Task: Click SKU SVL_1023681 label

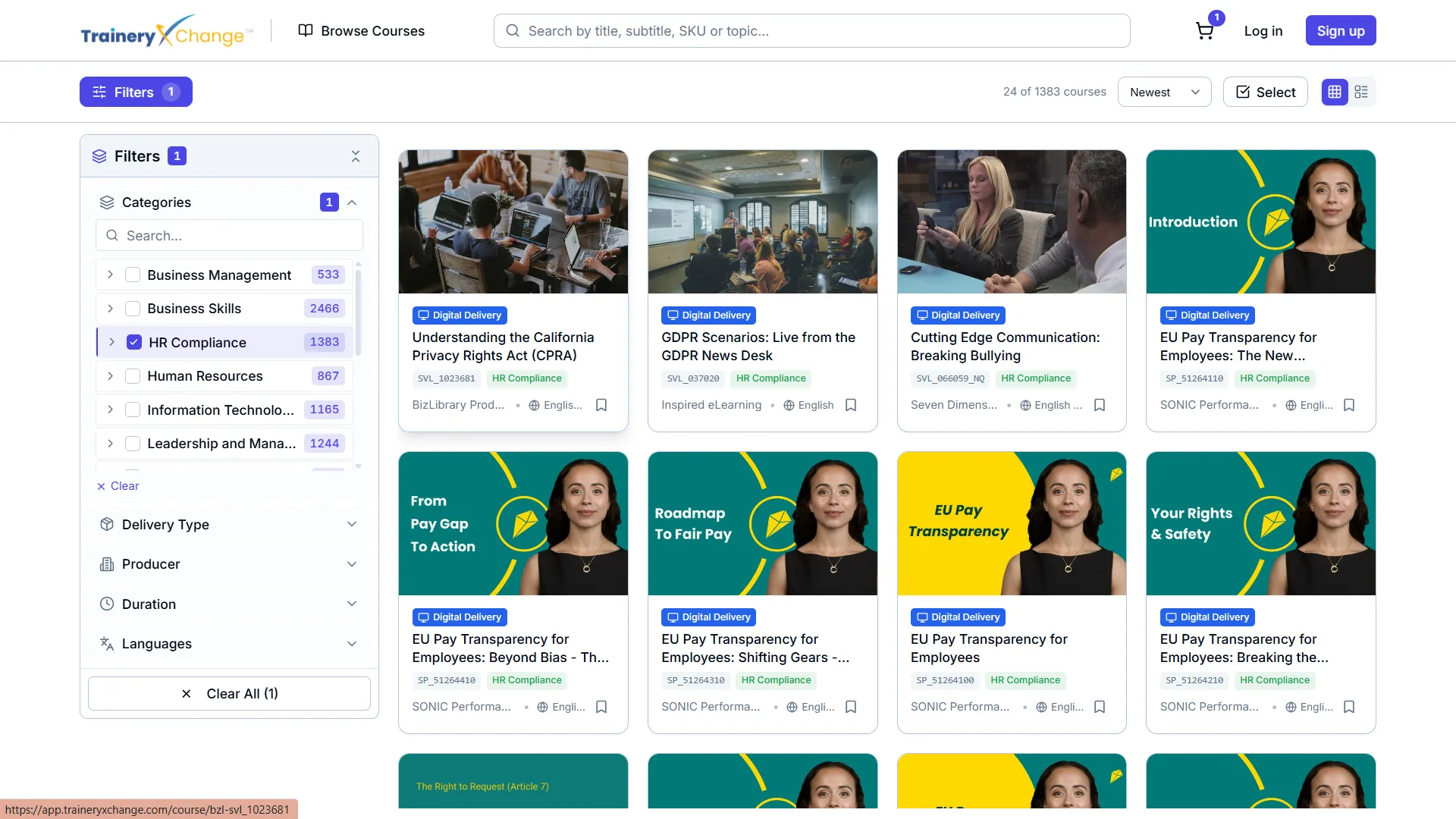Action: tap(447, 378)
